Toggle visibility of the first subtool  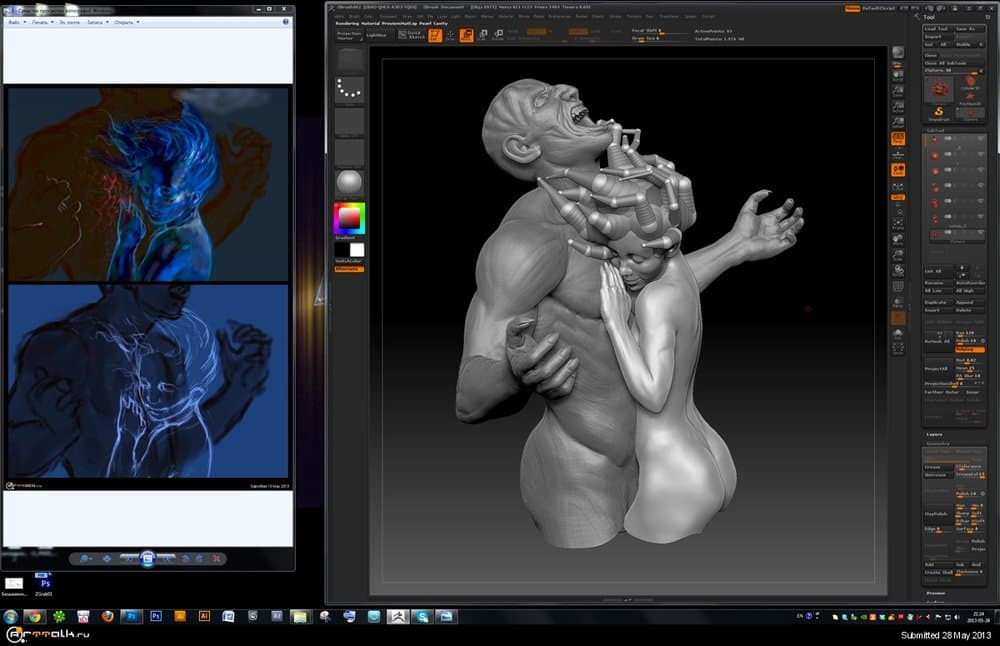(x=981, y=138)
